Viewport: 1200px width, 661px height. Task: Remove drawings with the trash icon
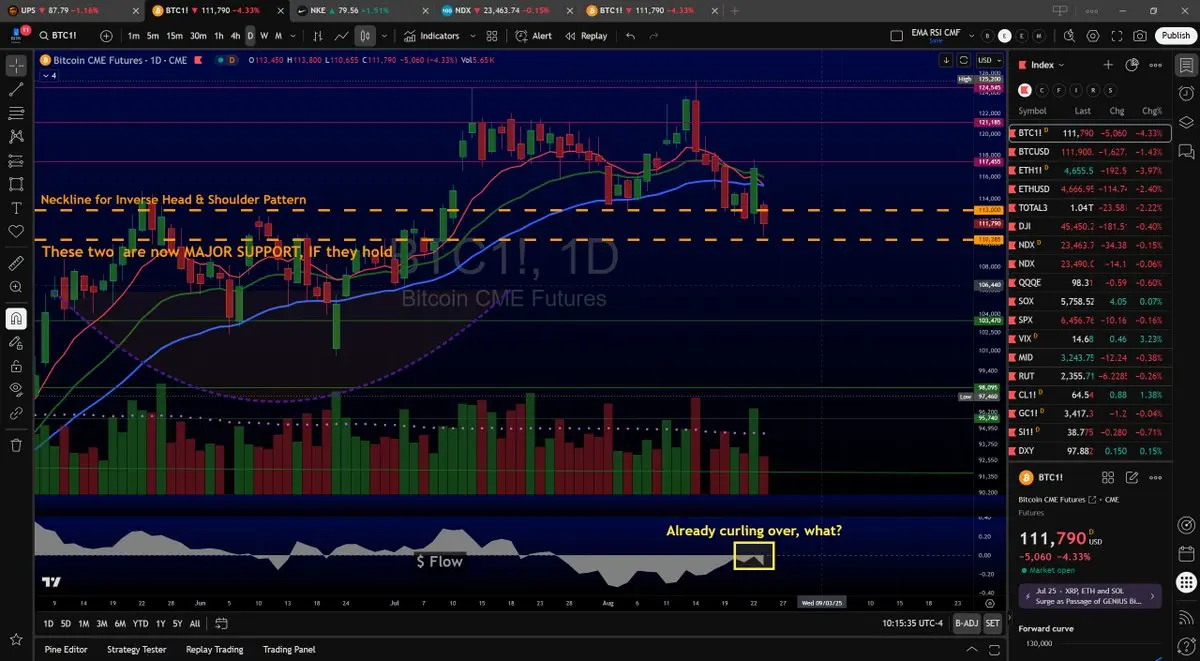point(16,445)
